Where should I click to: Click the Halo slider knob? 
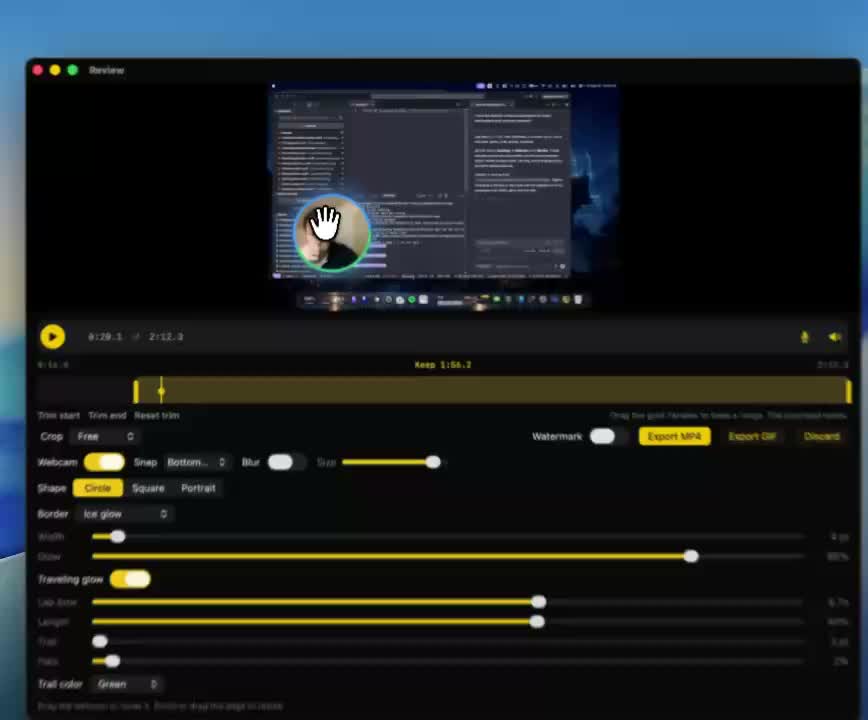point(112,661)
